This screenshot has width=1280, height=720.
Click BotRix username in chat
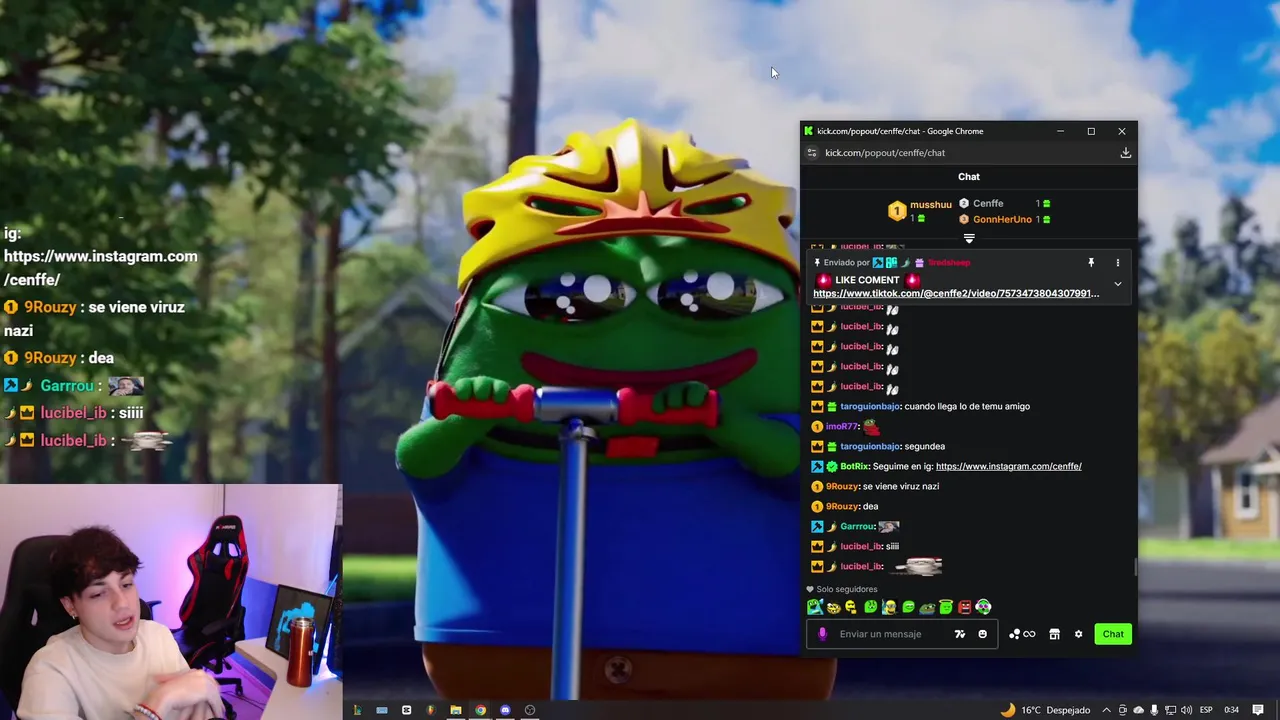point(855,466)
